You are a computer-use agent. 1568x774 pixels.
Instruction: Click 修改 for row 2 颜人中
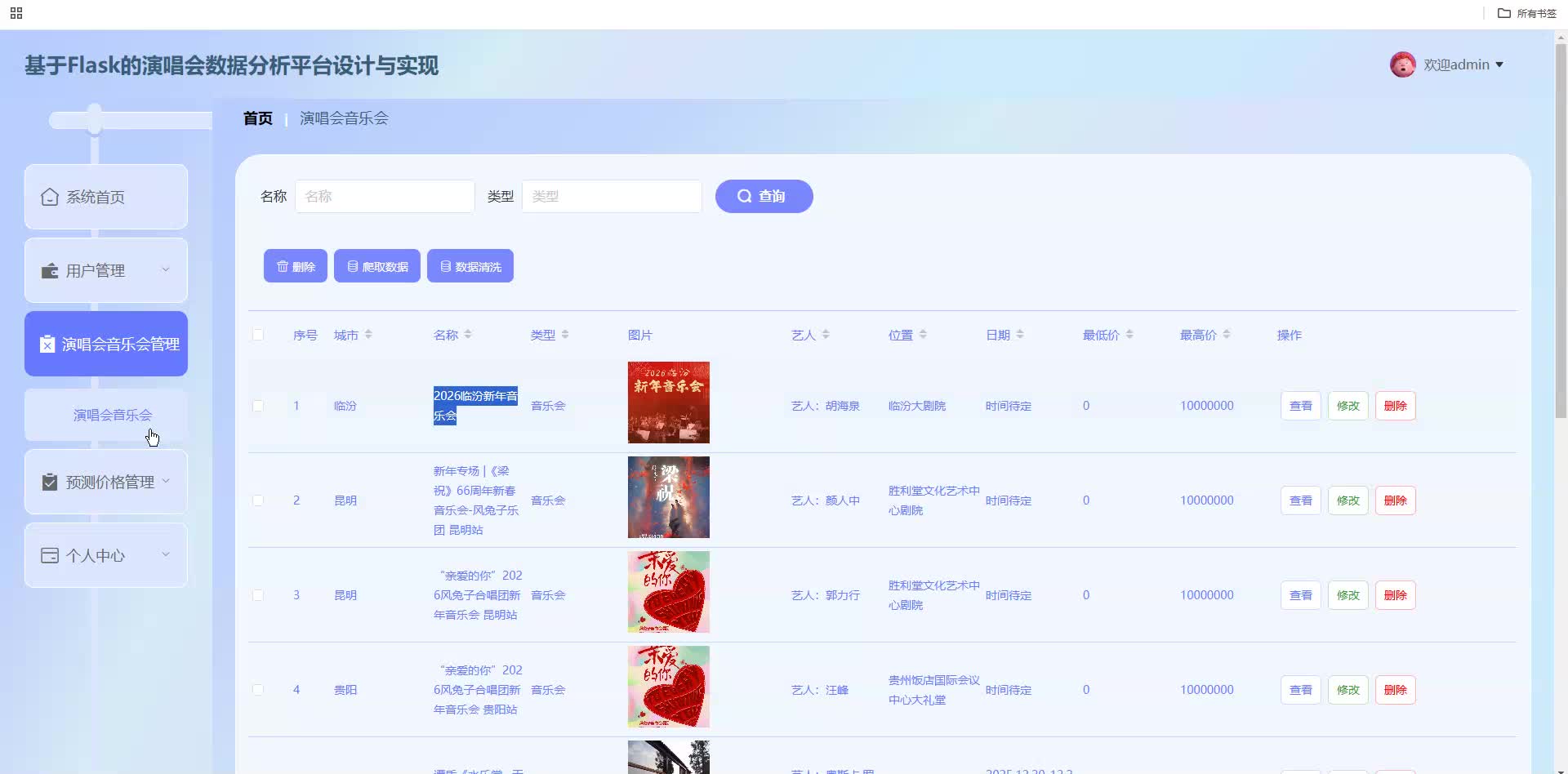pos(1348,500)
